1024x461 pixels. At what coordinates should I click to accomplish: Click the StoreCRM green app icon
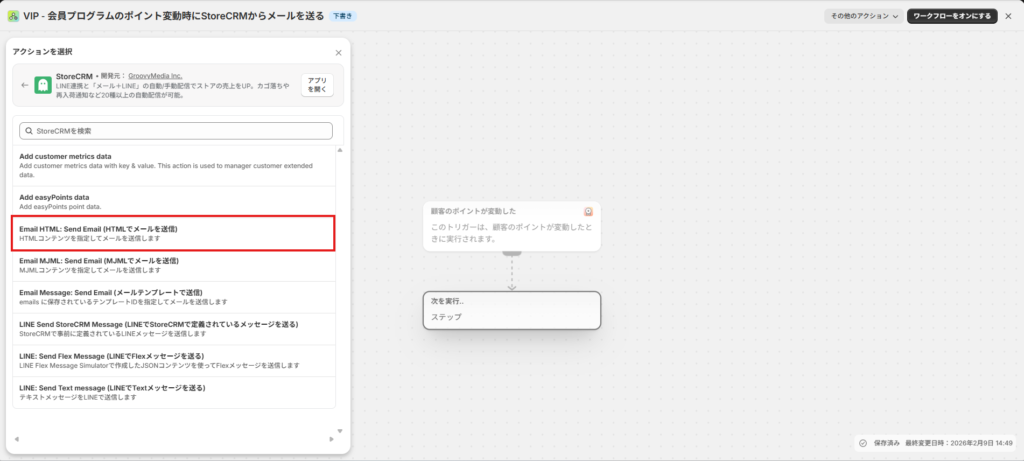[x=42, y=86]
